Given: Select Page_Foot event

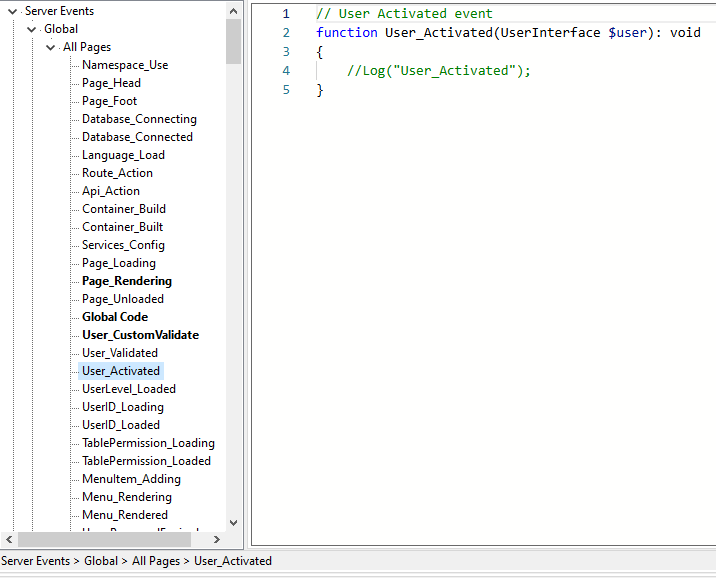Looking at the screenshot, I should (x=109, y=101).
